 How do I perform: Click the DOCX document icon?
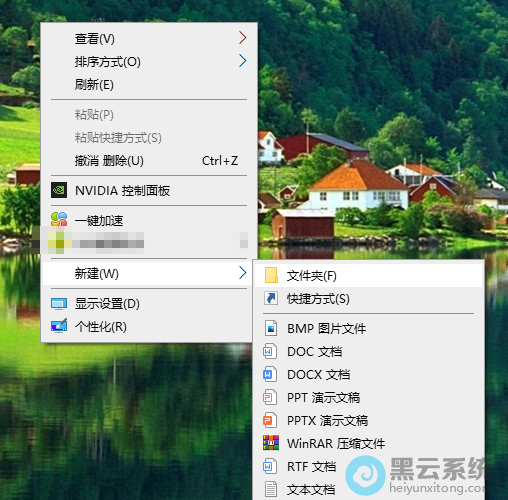[270, 374]
